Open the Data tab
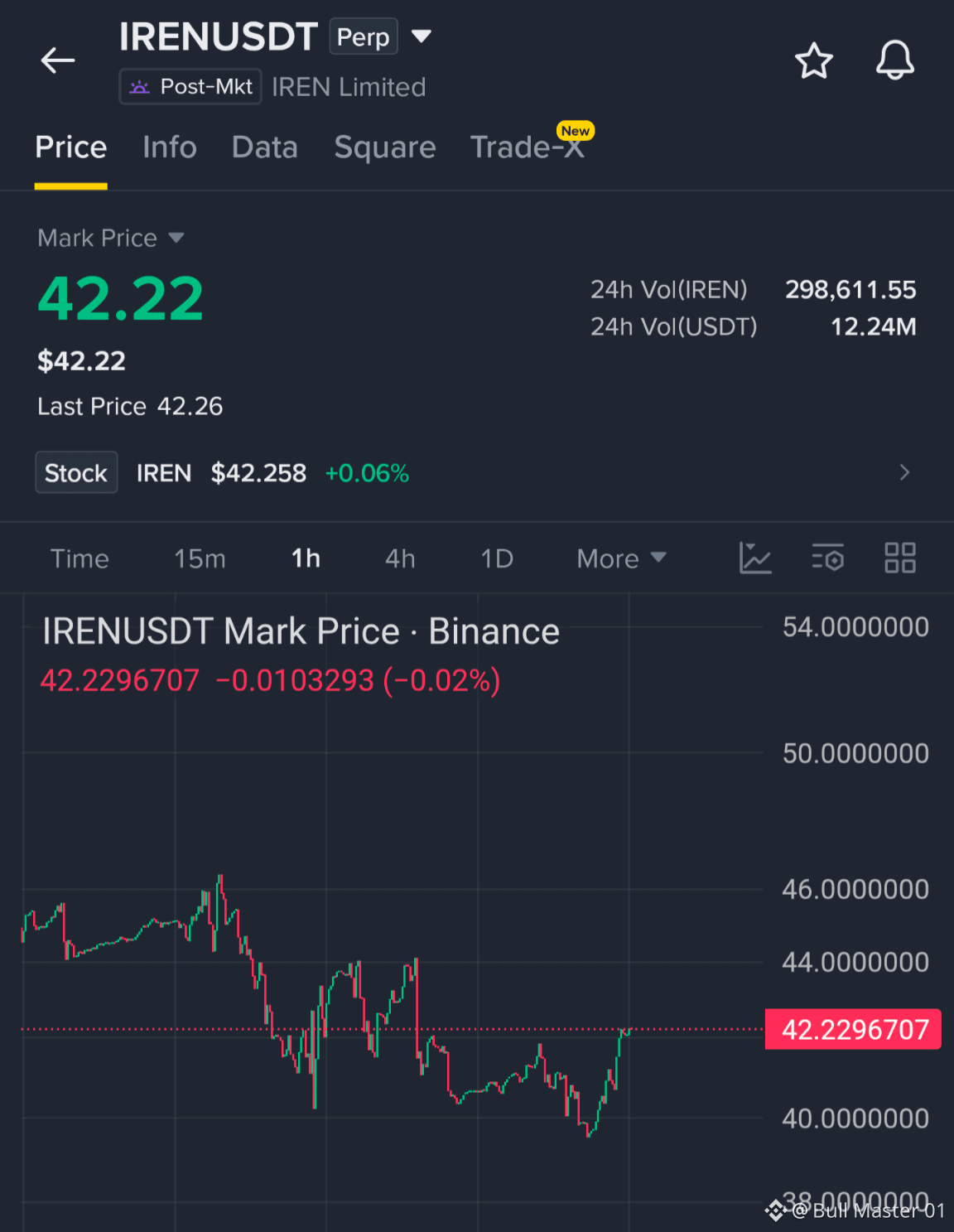Screen dimensions: 954x1232 (265, 147)
